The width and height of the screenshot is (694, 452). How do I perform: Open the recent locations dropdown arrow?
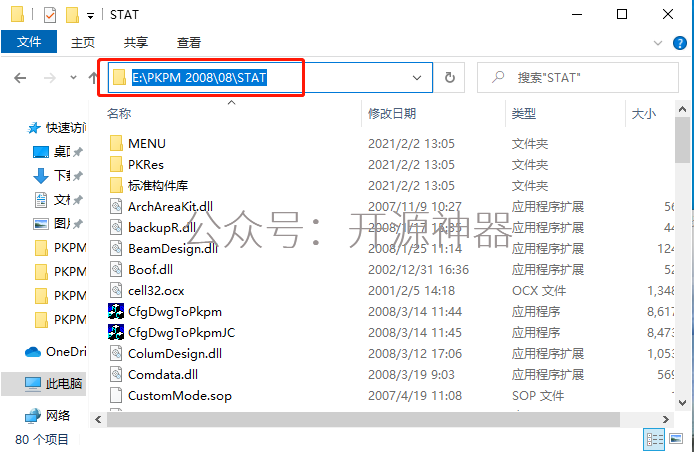point(73,78)
